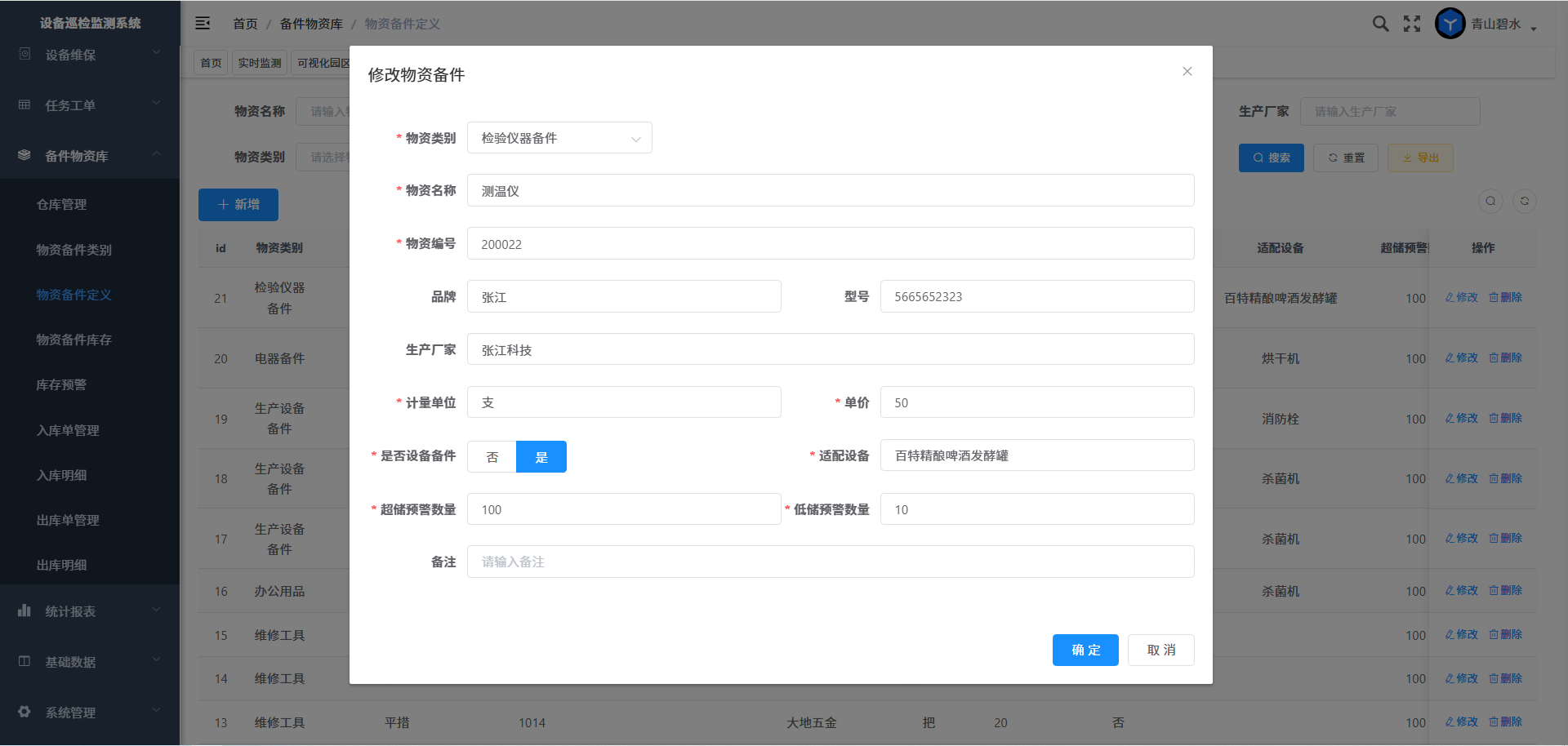Select 否 for 是否设备备件
This screenshot has height=746, width=1568.
[x=492, y=457]
